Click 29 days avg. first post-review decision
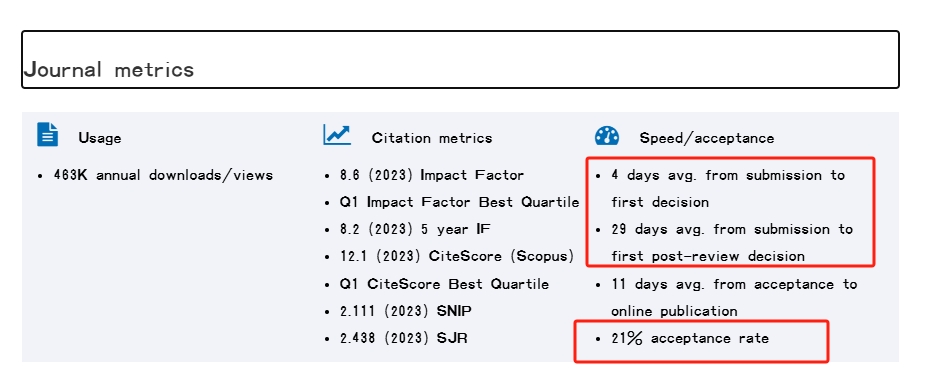Screen dimensions: 930x374 point(732,243)
